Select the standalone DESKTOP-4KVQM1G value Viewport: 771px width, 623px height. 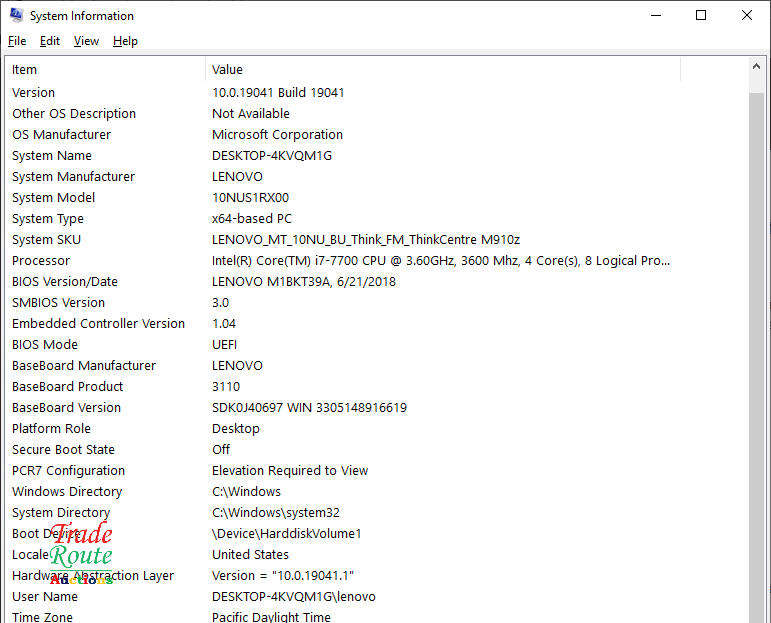click(x=272, y=156)
